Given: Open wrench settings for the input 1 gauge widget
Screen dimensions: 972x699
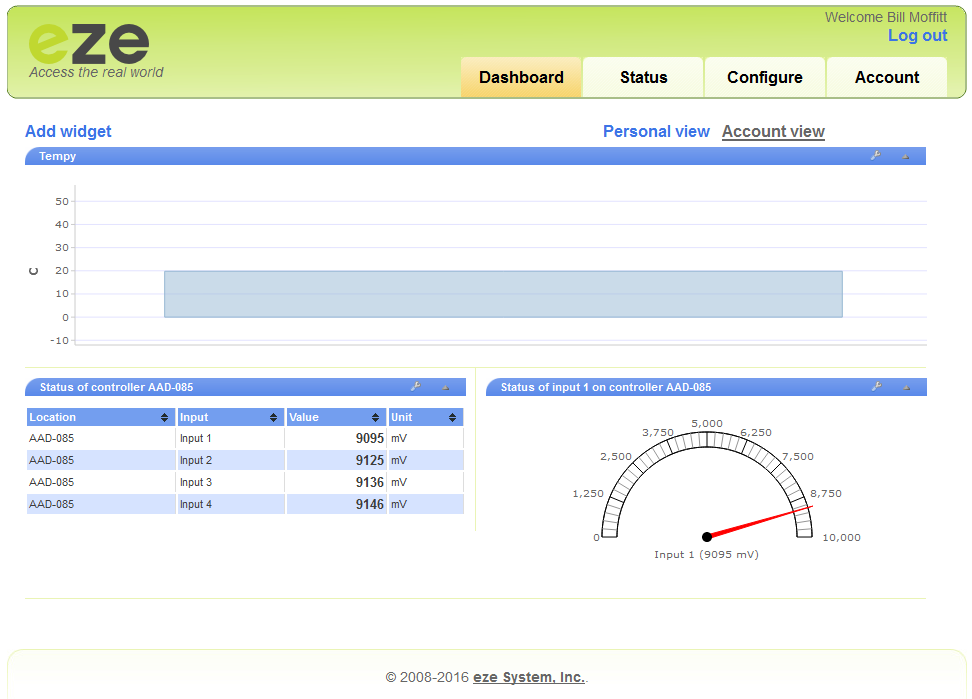Looking at the screenshot, I should pyautogui.click(x=876, y=387).
